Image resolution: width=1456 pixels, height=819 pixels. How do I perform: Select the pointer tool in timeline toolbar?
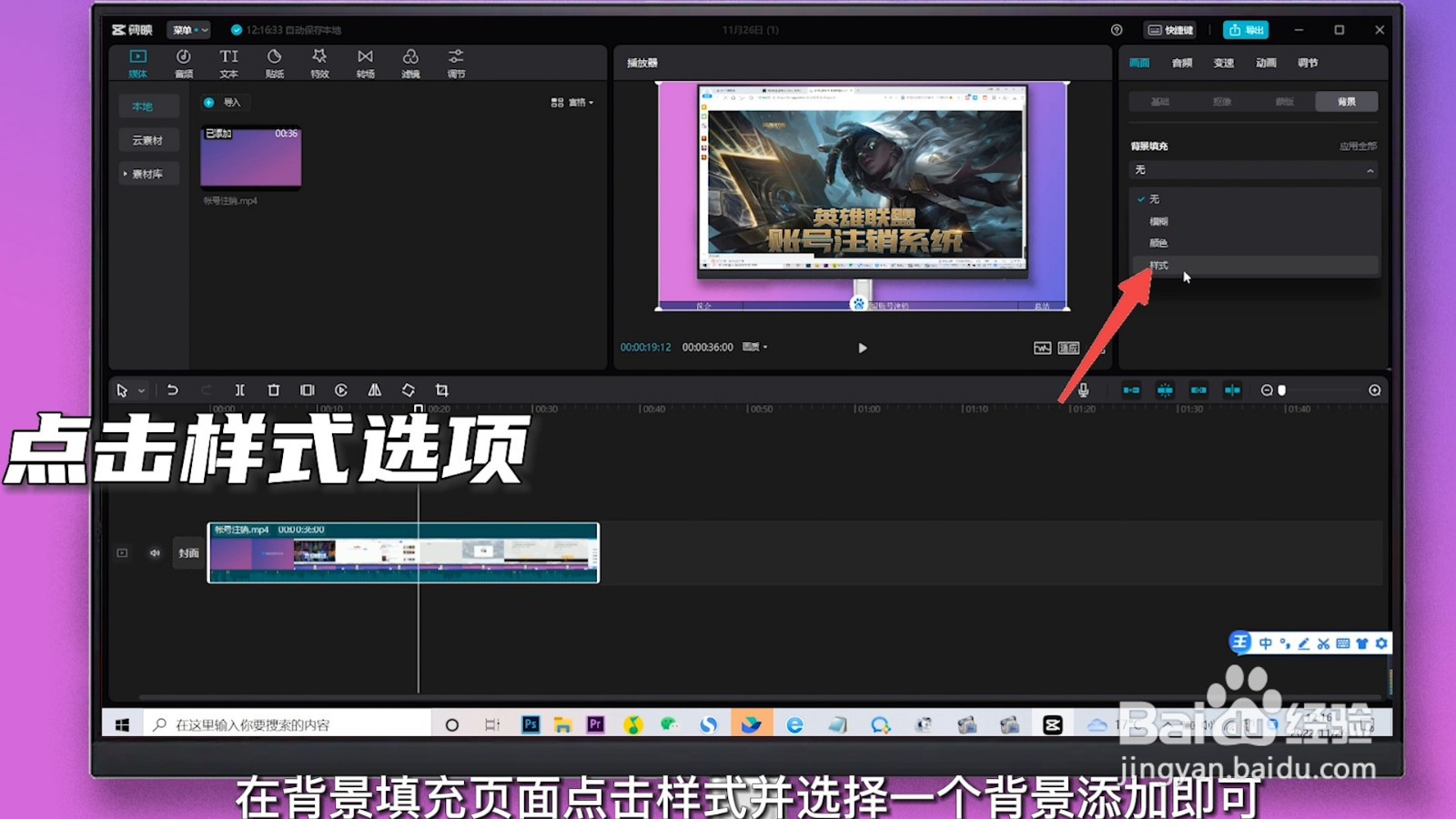coord(122,390)
